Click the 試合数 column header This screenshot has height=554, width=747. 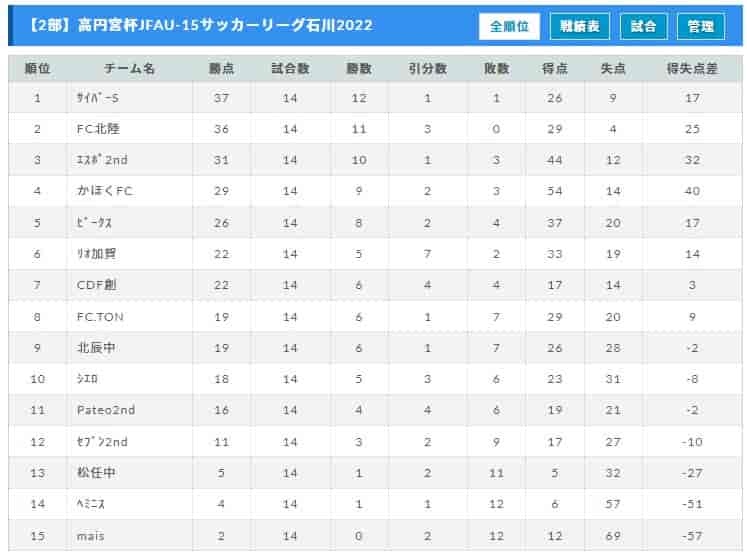[290, 69]
